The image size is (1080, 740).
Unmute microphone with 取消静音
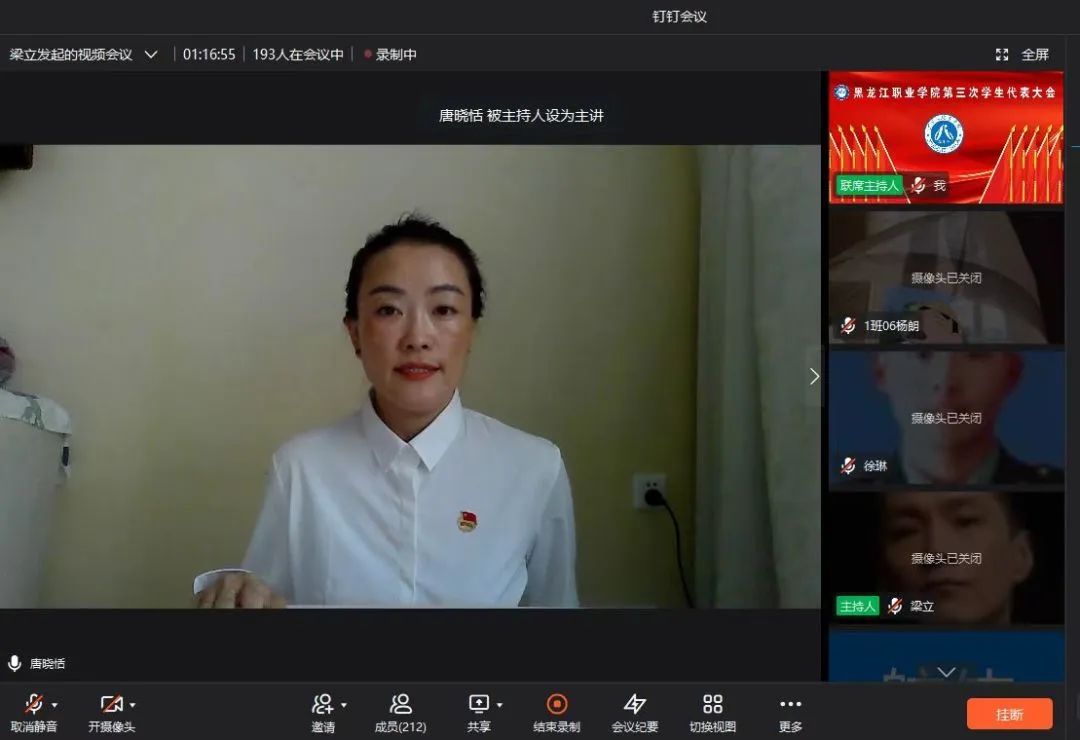point(34,704)
